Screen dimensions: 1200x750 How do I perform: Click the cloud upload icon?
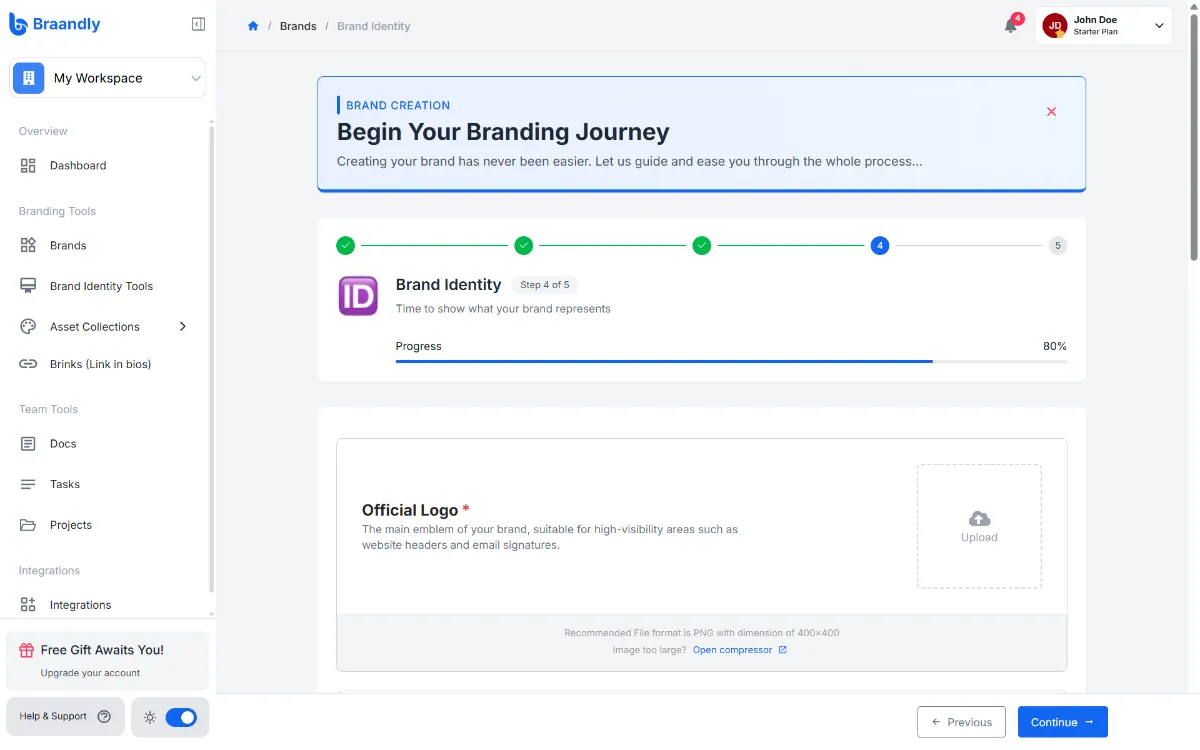980,518
